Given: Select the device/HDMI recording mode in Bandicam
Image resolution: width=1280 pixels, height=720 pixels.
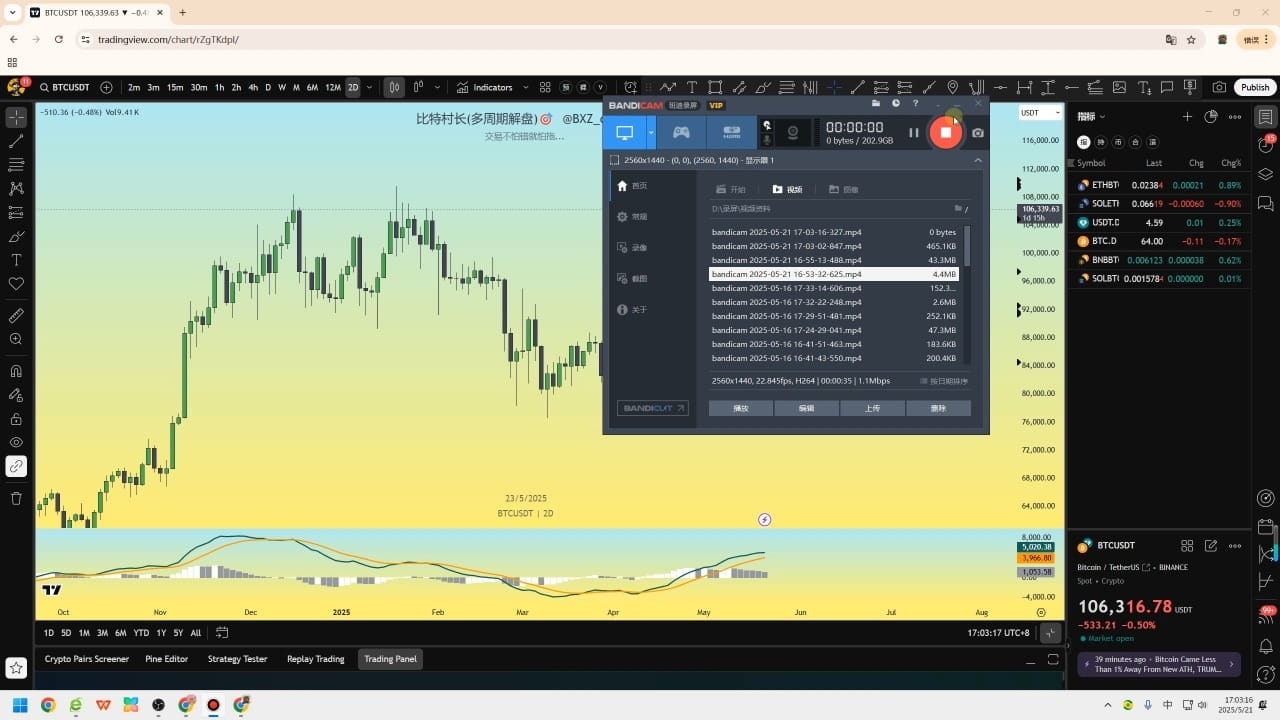Looking at the screenshot, I should tap(731, 131).
